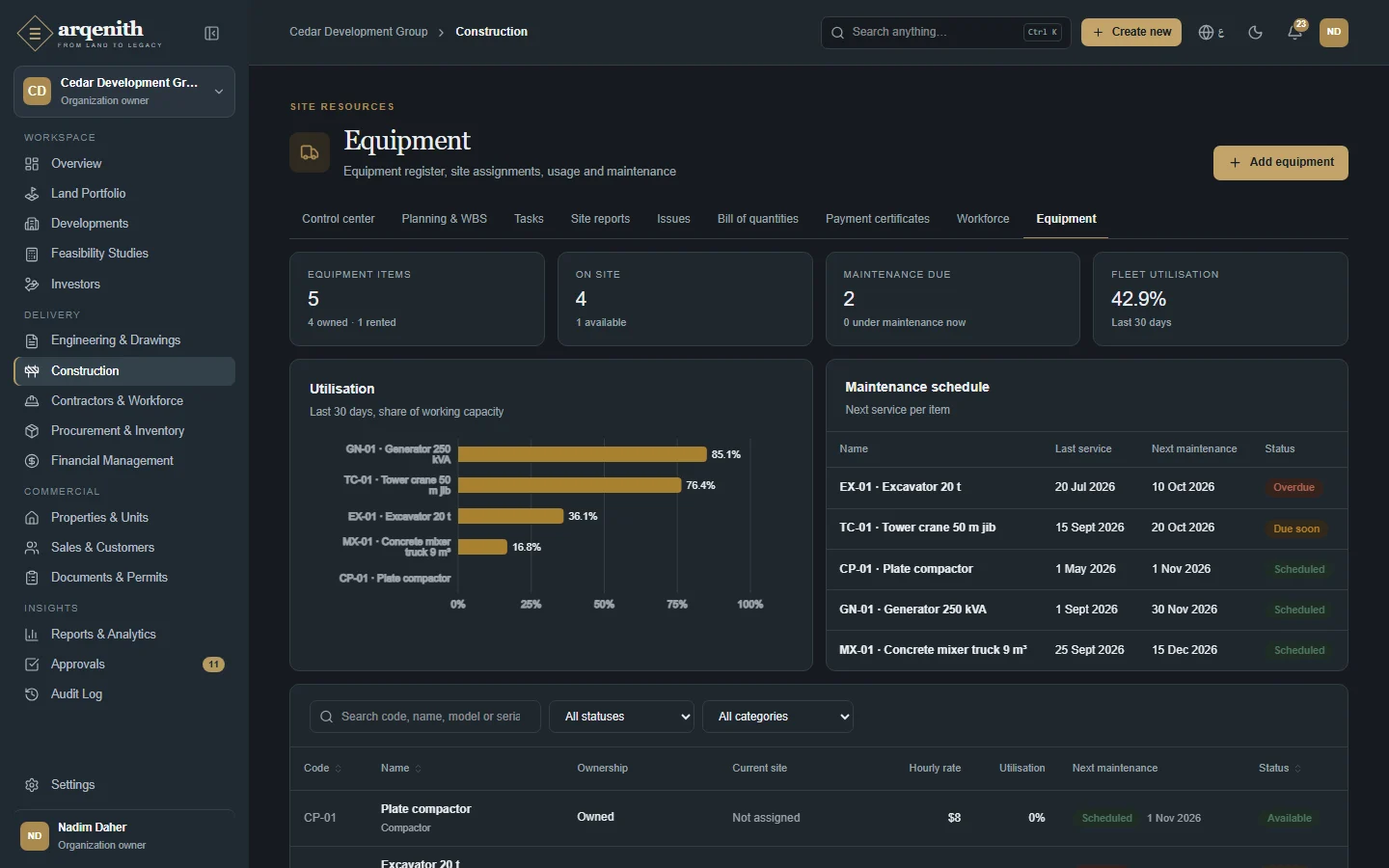Viewport: 1389px width, 868px height.
Task: Click the Equipment truck header icon
Action: [x=310, y=152]
